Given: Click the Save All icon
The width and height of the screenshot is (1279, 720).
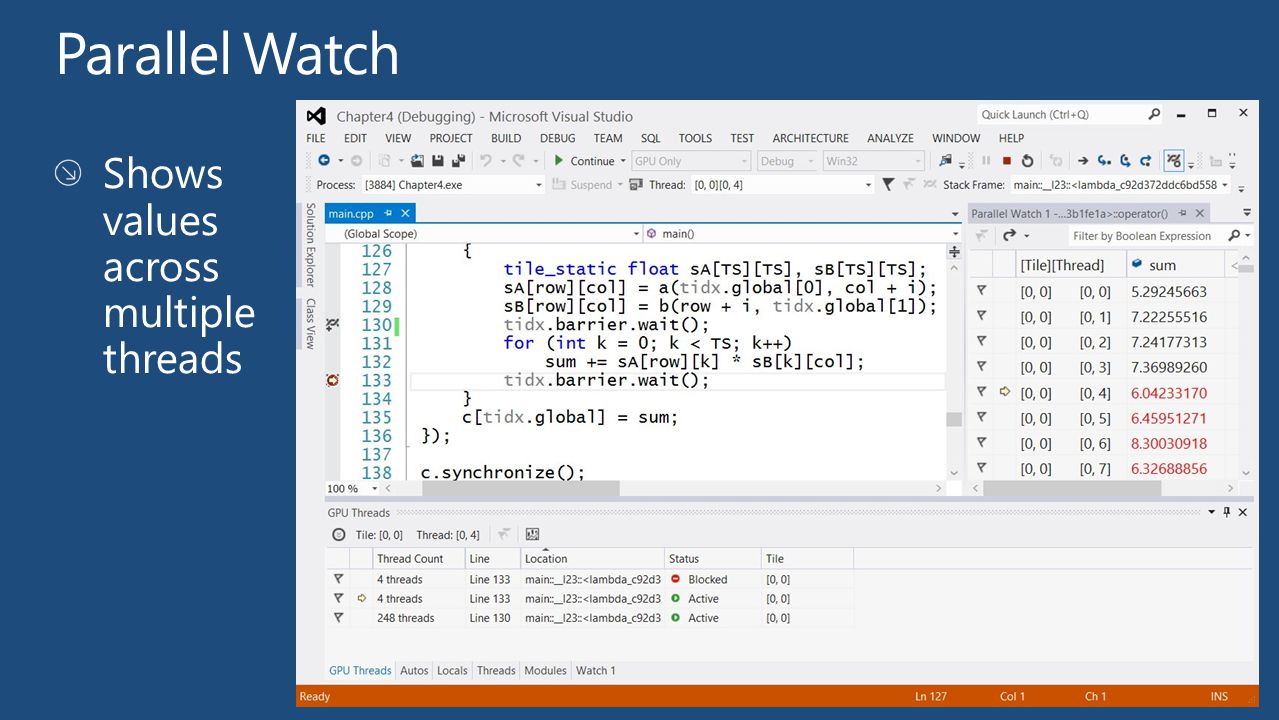Looking at the screenshot, I should click(x=458, y=160).
